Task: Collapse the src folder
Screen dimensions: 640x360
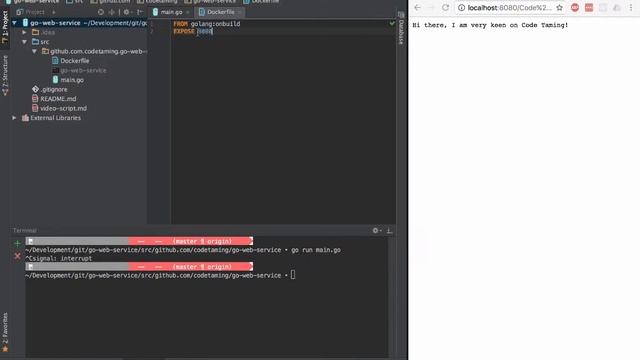Action: (24, 42)
